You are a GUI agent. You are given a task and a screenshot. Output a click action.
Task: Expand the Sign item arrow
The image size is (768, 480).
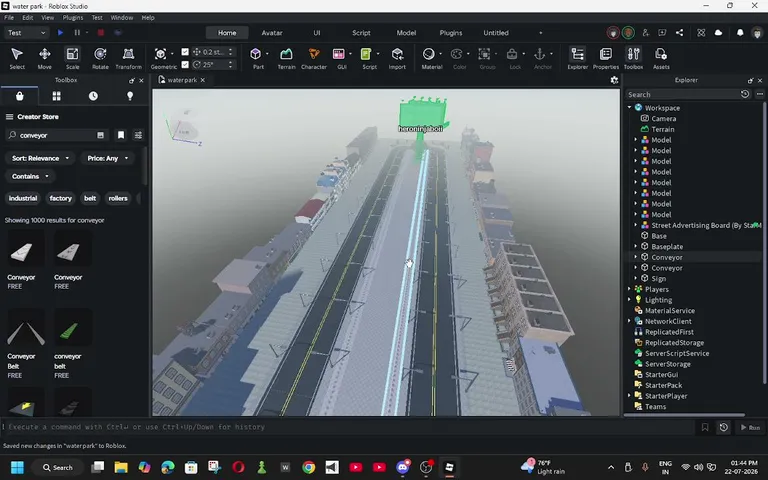point(636,278)
